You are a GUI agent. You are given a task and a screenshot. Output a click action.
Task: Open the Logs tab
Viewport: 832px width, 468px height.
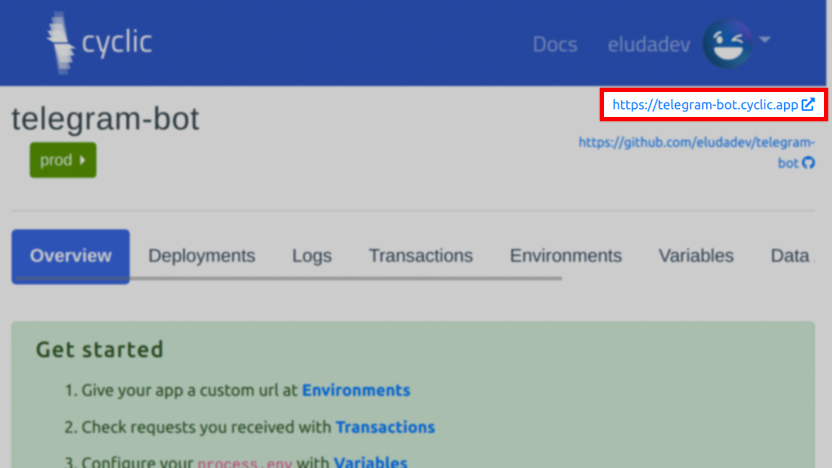(311, 256)
